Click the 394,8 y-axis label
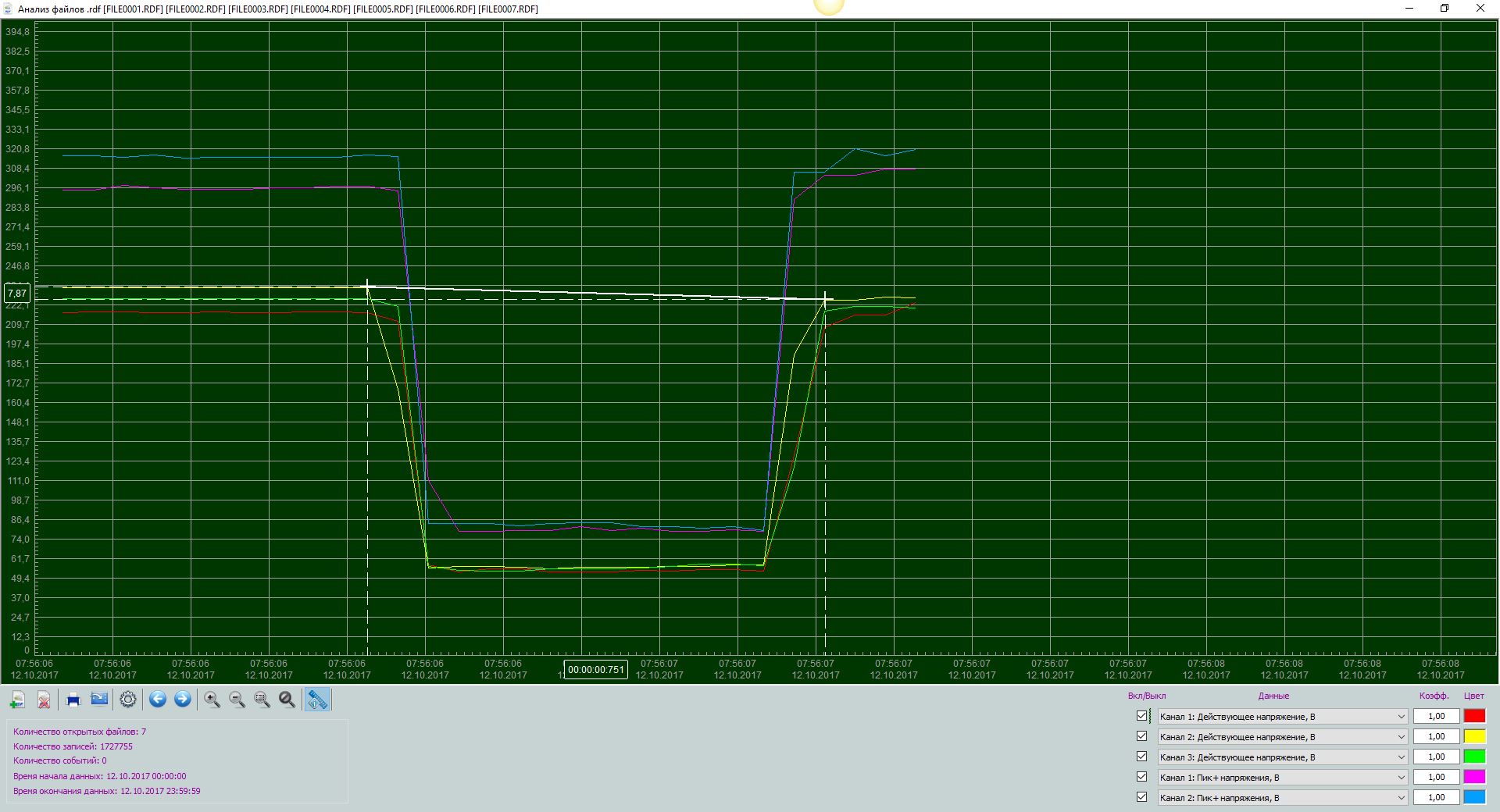Image resolution: width=1500 pixels, height=812 pixels. coord(17,32)
